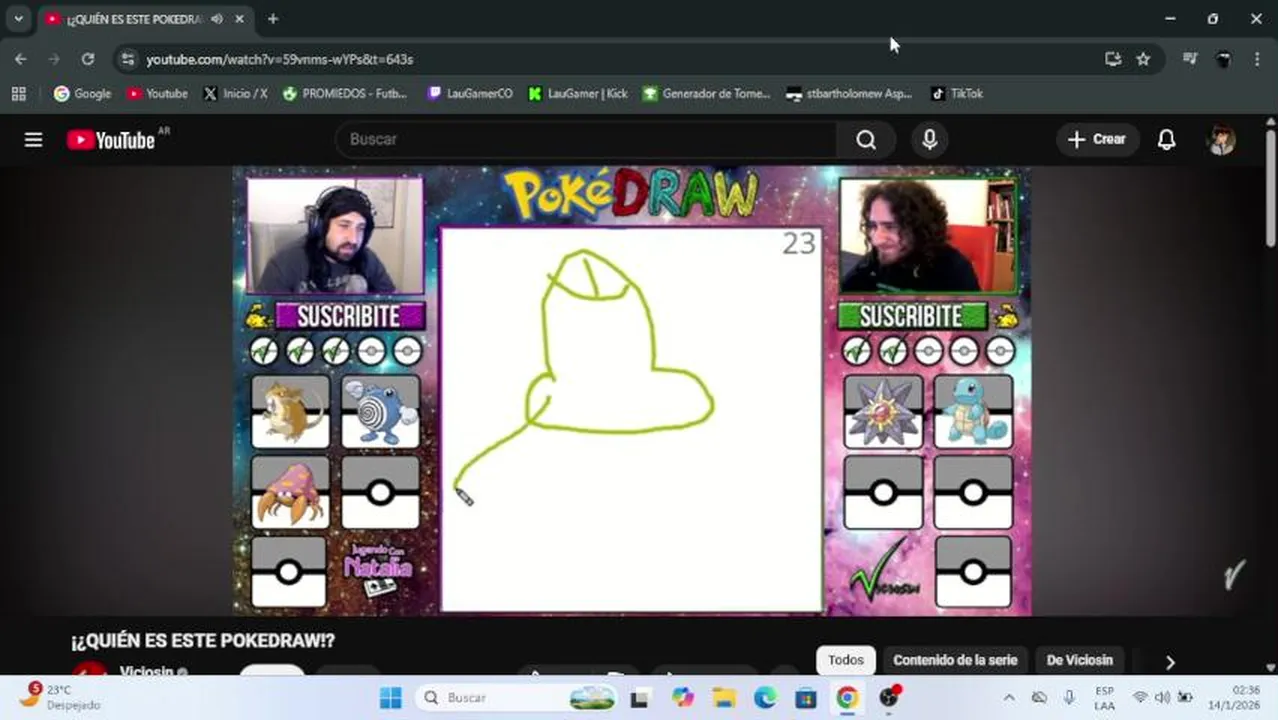Open Microsoft Store from taskbar
This screenshot has width=1278, height=720.
806,697
